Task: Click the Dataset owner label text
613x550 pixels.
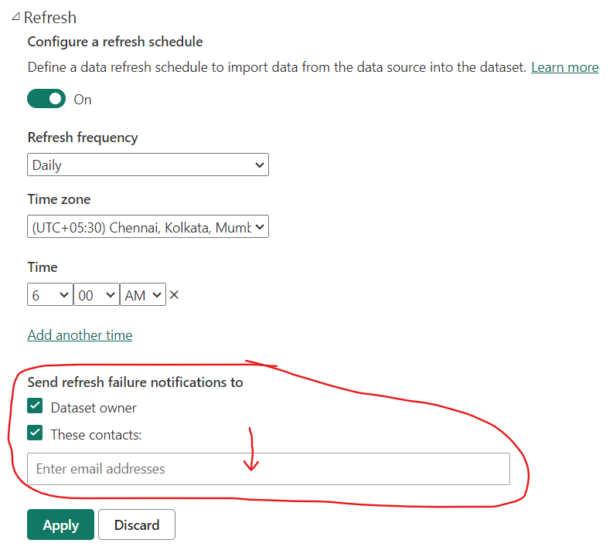Action: 94,407
